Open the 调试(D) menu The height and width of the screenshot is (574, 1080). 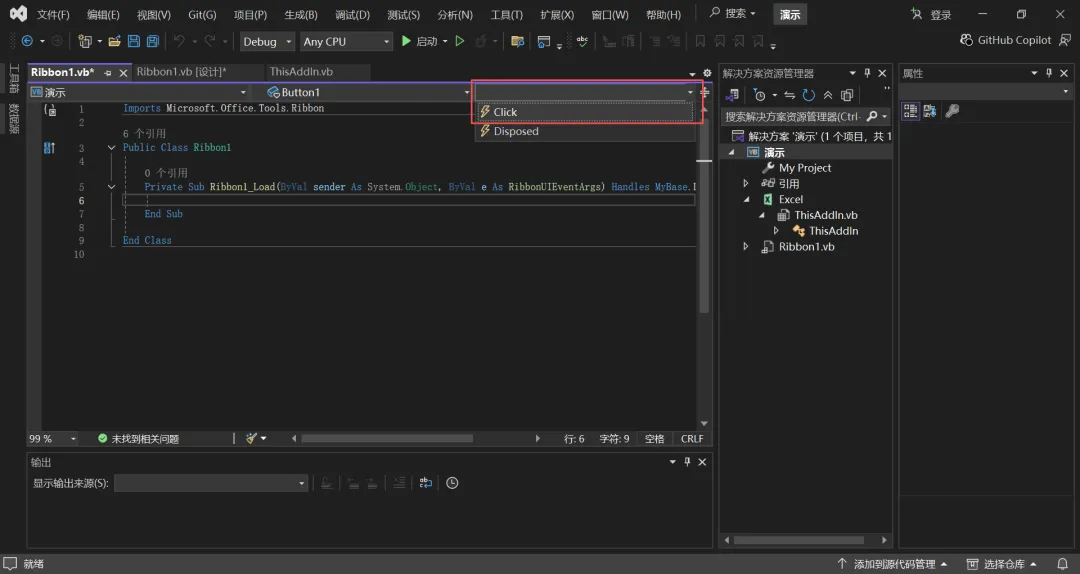point(352,15)
